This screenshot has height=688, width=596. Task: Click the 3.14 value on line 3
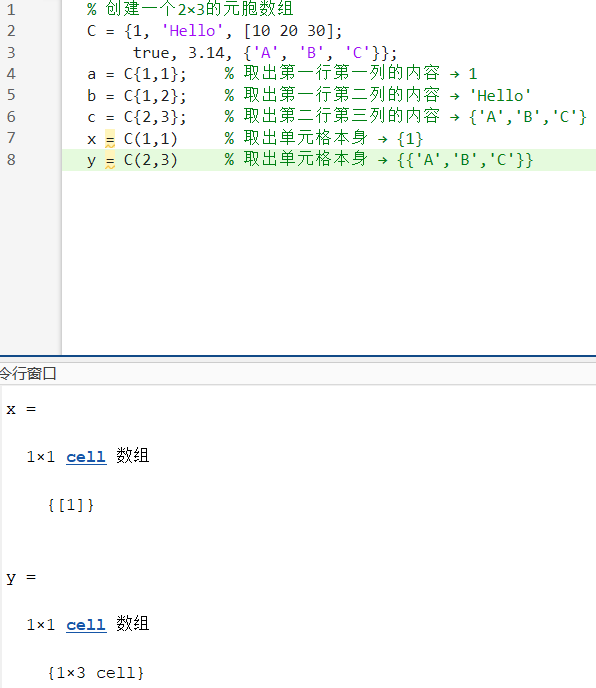206,53
